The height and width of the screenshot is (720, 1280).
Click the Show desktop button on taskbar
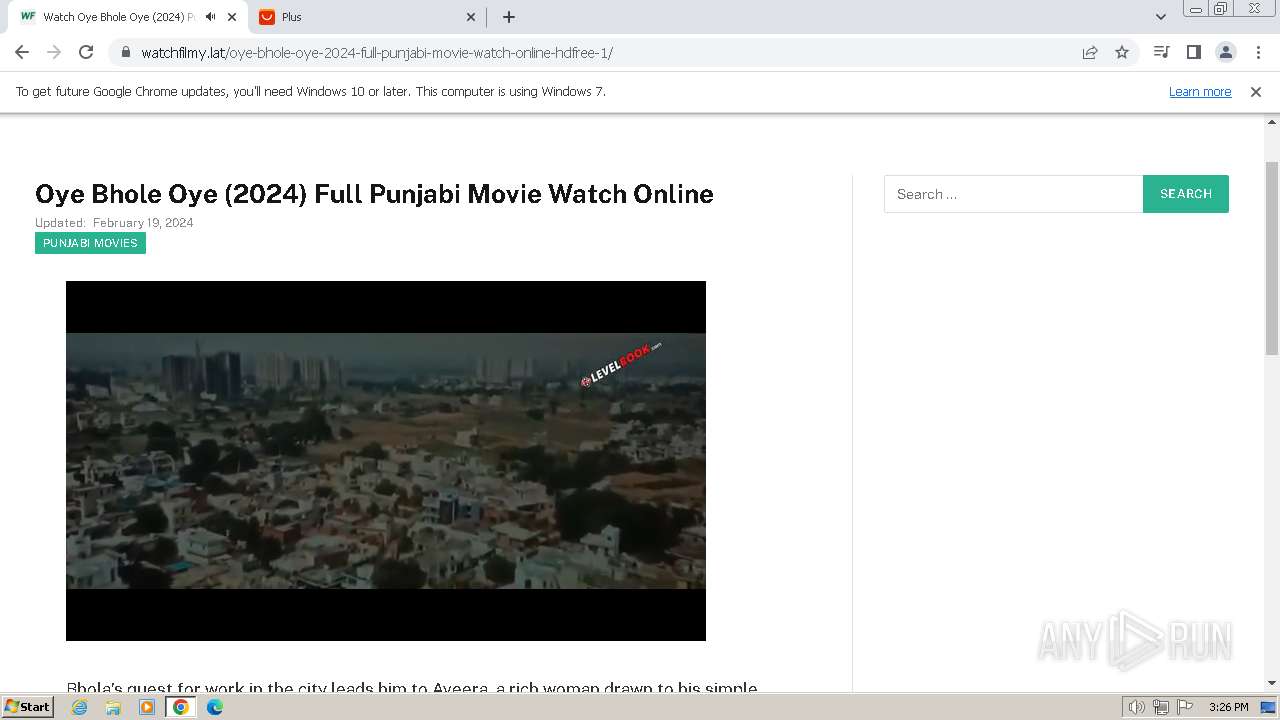1269,707
